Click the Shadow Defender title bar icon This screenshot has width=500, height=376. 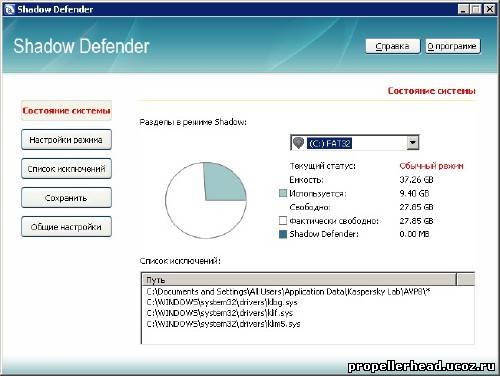click(x=9, y=9)
